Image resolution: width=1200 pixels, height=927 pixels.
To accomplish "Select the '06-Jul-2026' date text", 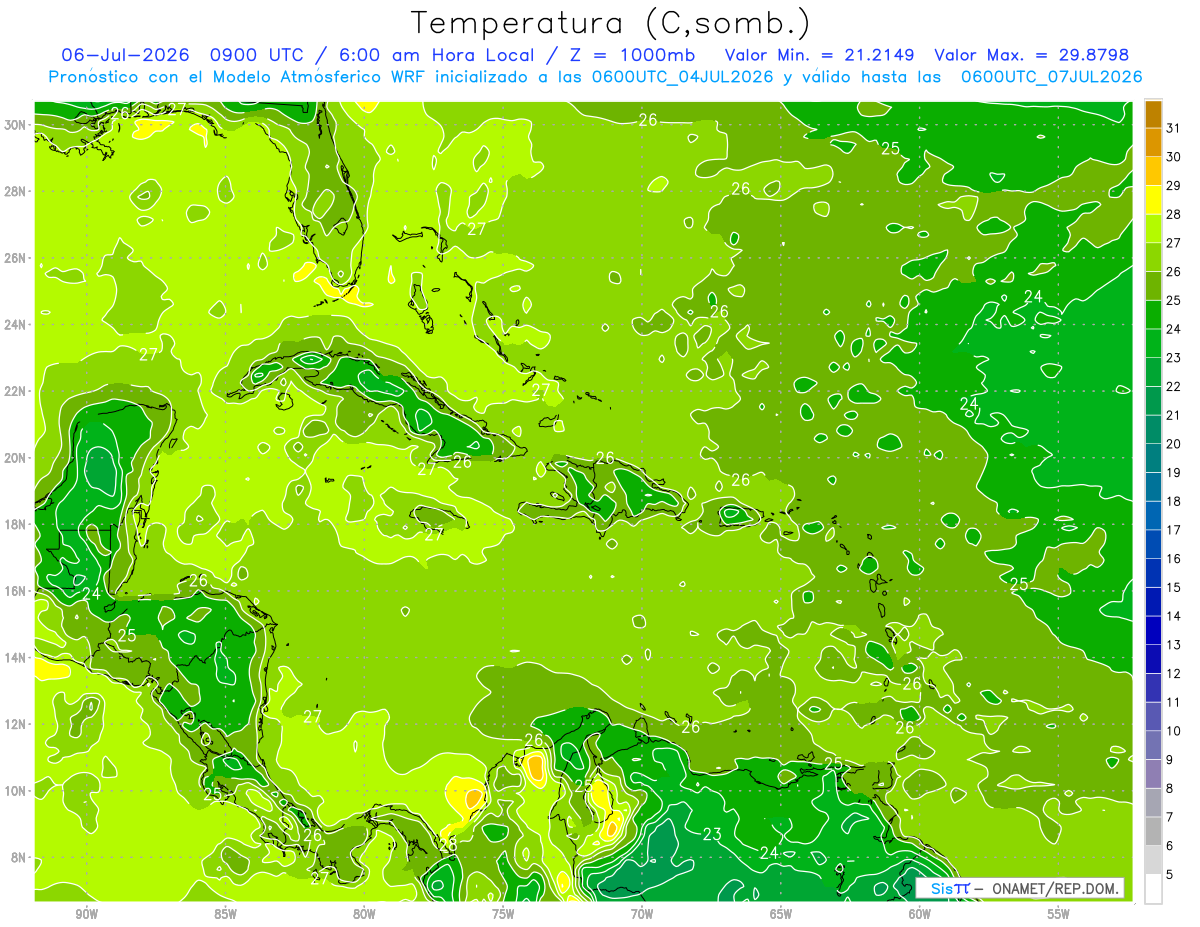I will [125, 54].
